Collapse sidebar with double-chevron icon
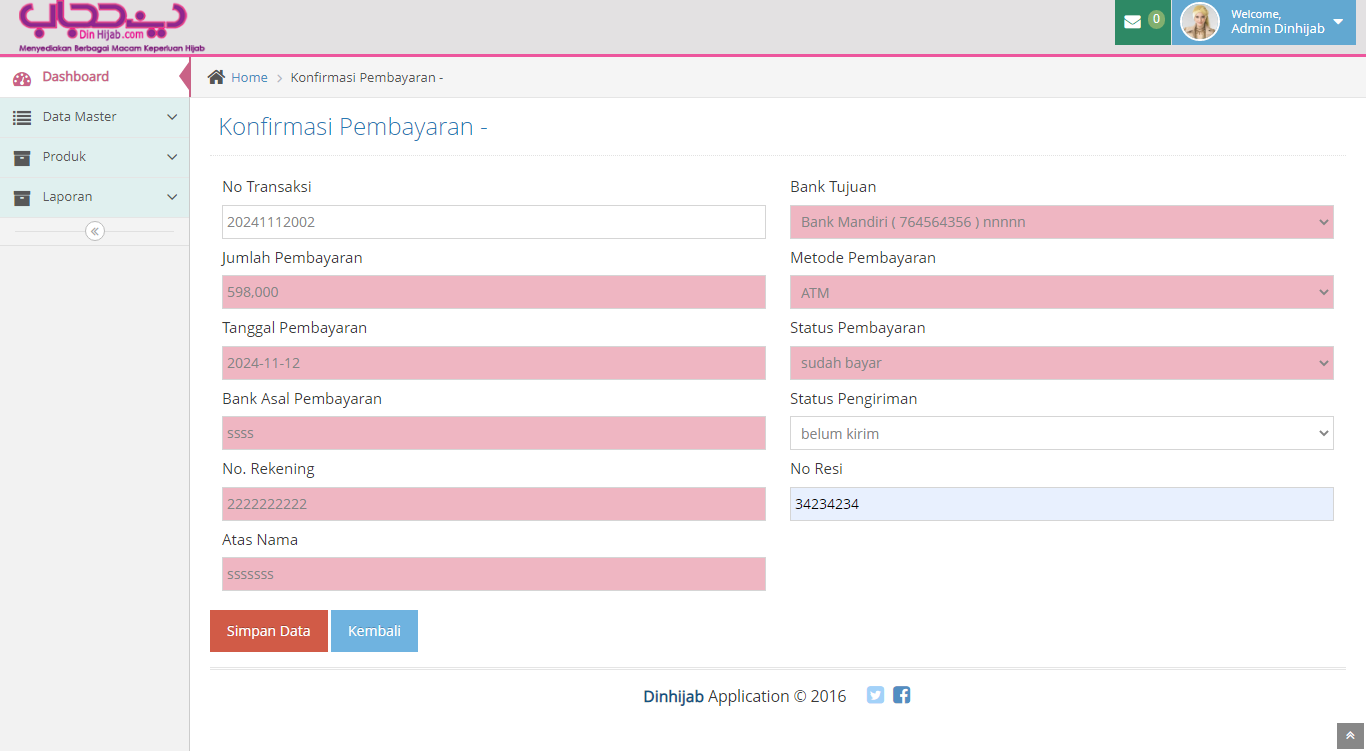 click(95, 231)
